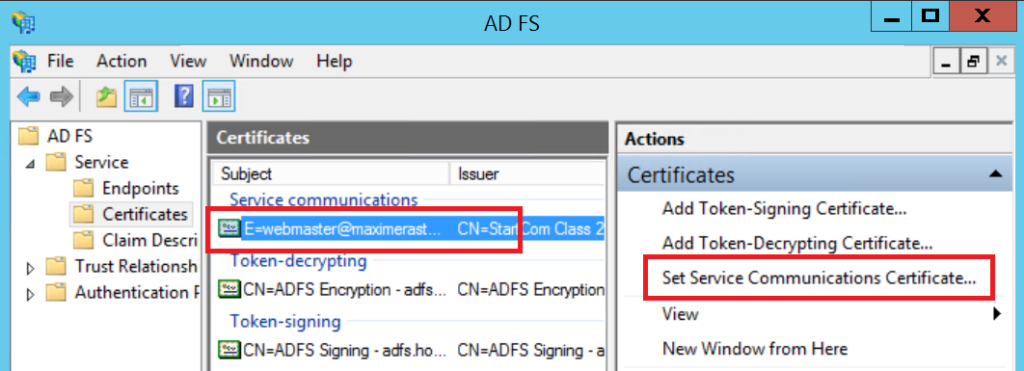Open the Action menu
1024x371 pixels.
click(121, 61)
